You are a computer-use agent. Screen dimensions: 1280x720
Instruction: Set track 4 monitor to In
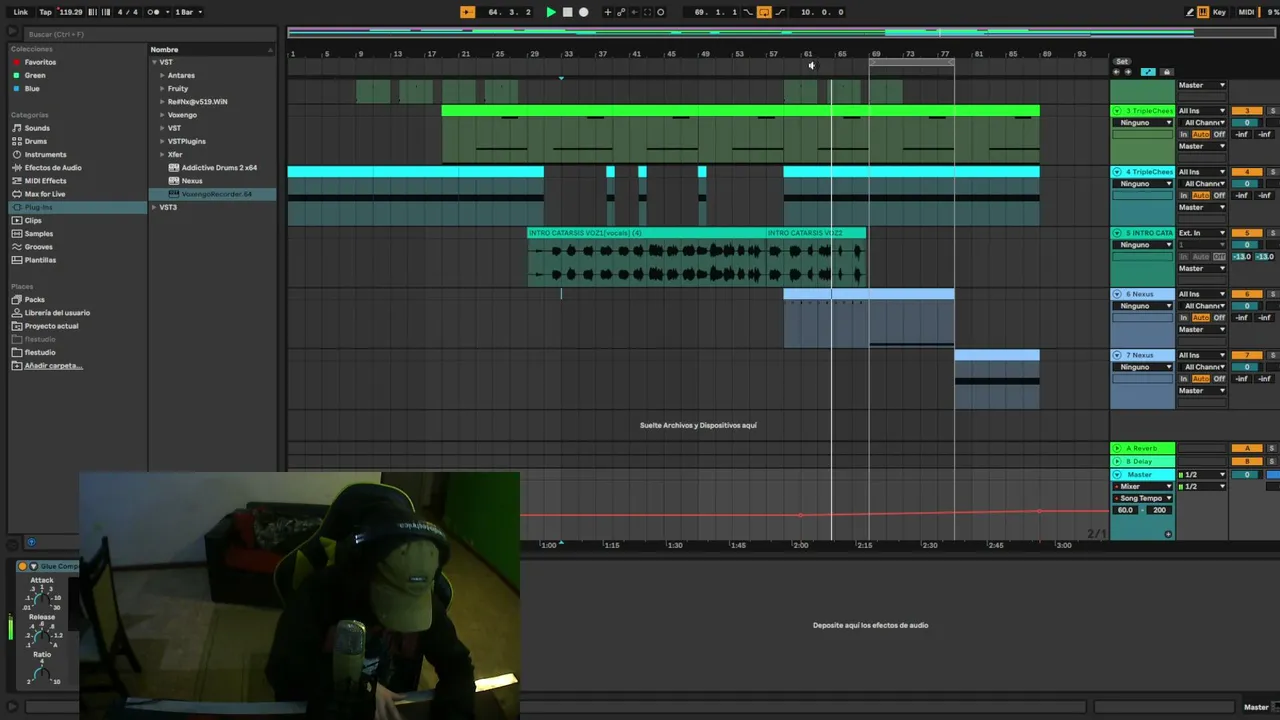click(1184, 195)
